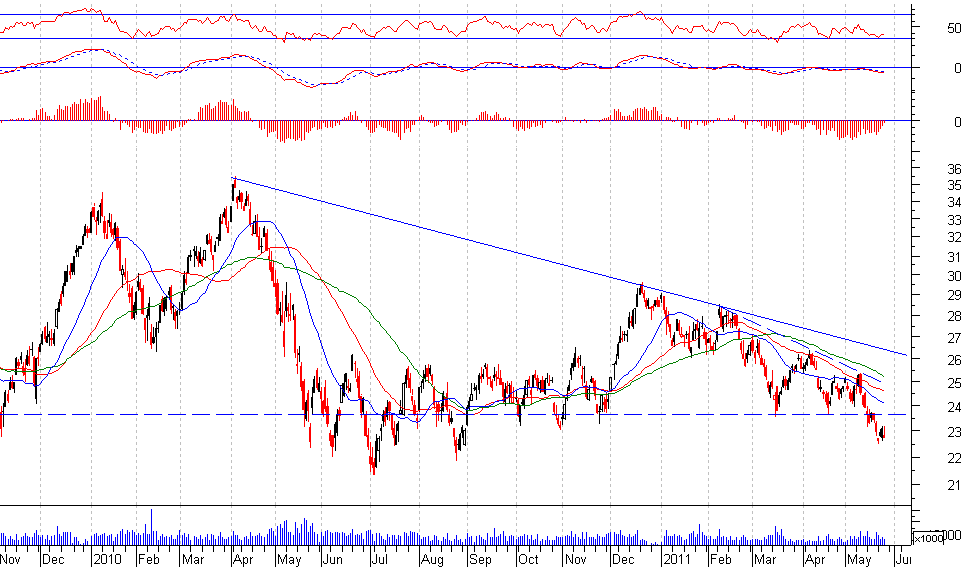Click the 2010 year label on time axis
Viewport: 966px width, 567px height.
click(107, 560)
